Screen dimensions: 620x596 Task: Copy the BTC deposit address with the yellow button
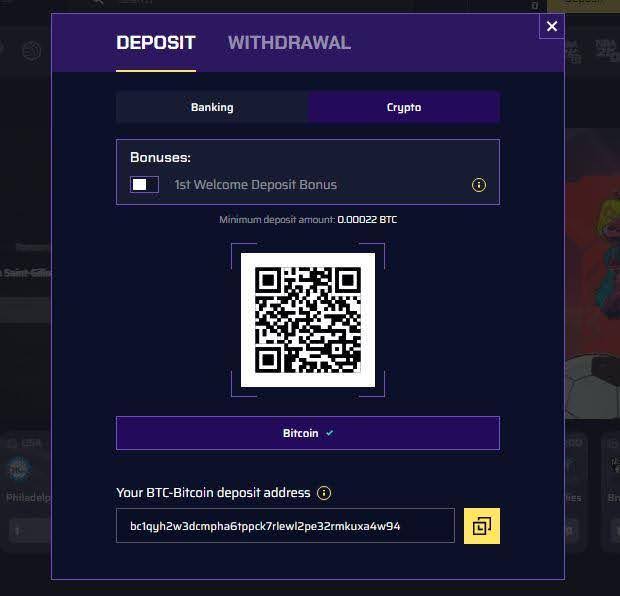click(482, 526)
